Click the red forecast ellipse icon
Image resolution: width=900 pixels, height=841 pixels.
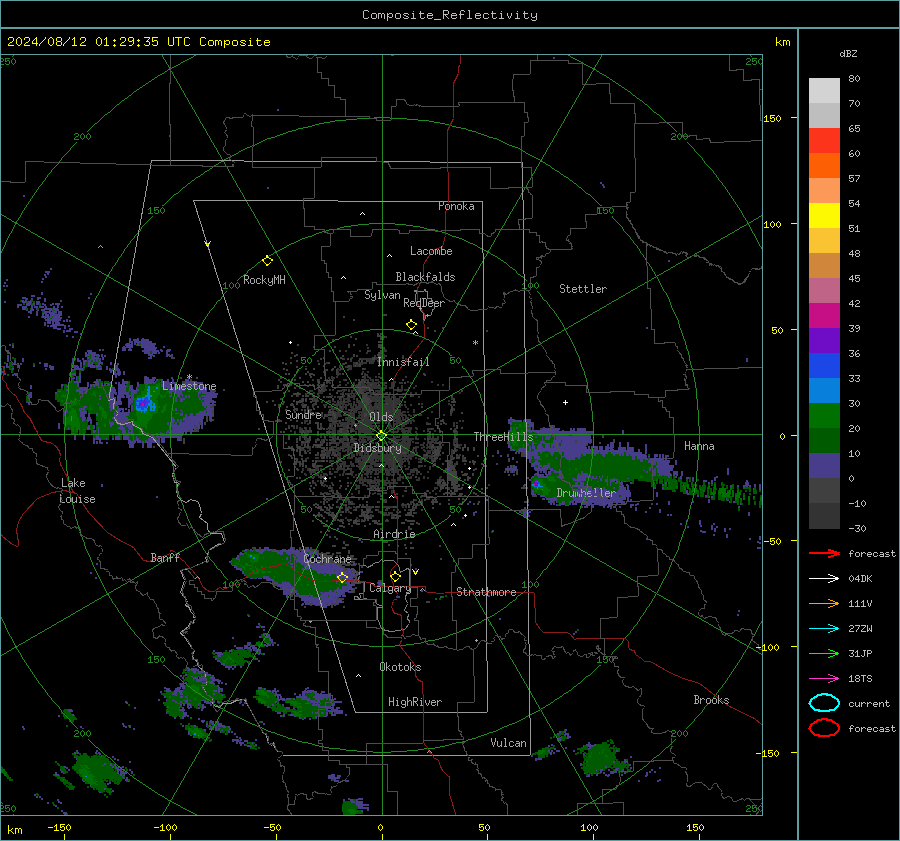pyautogui.click(x=824, y=728)
